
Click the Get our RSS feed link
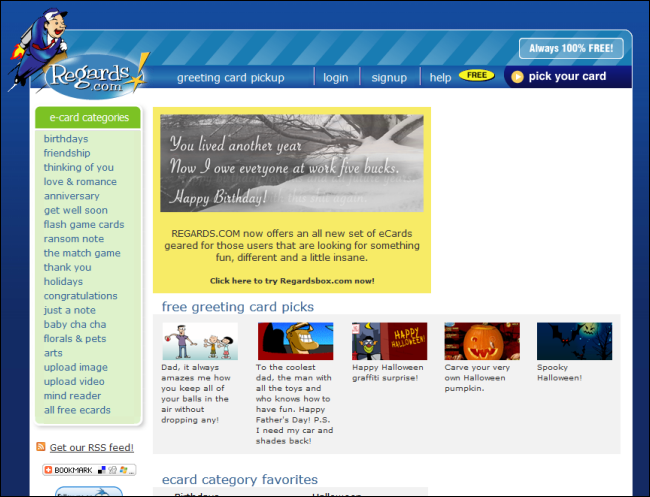(92, 448)
